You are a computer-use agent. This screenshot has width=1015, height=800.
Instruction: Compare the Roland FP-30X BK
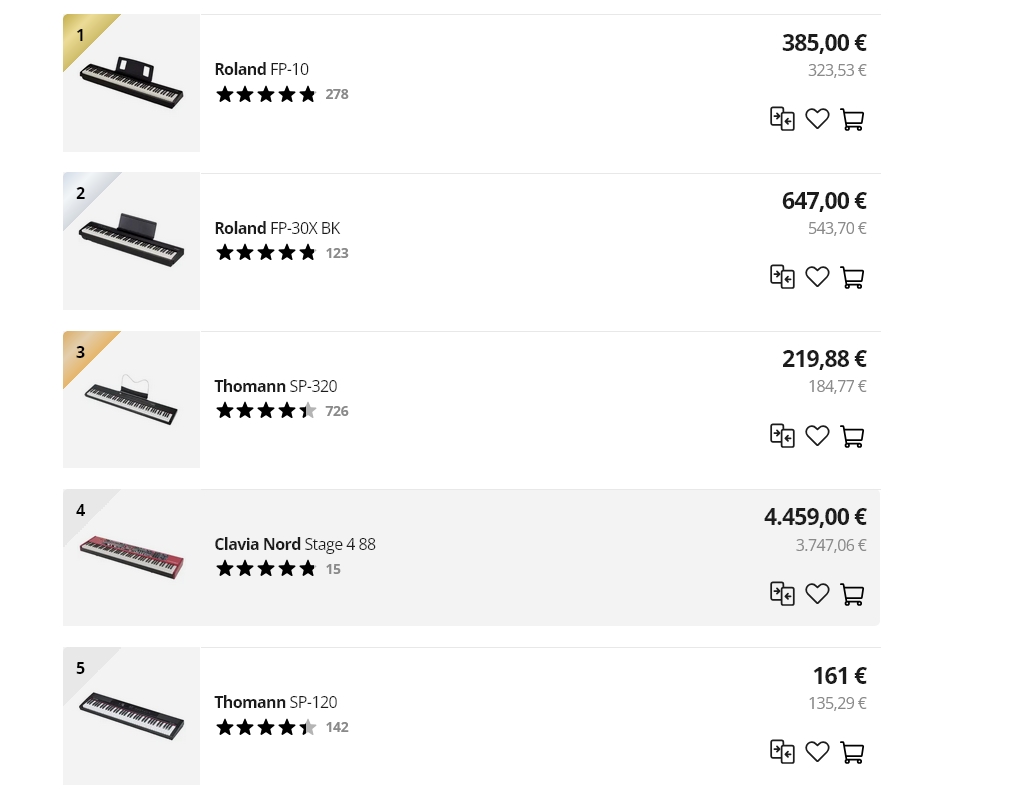click(782, 277)
